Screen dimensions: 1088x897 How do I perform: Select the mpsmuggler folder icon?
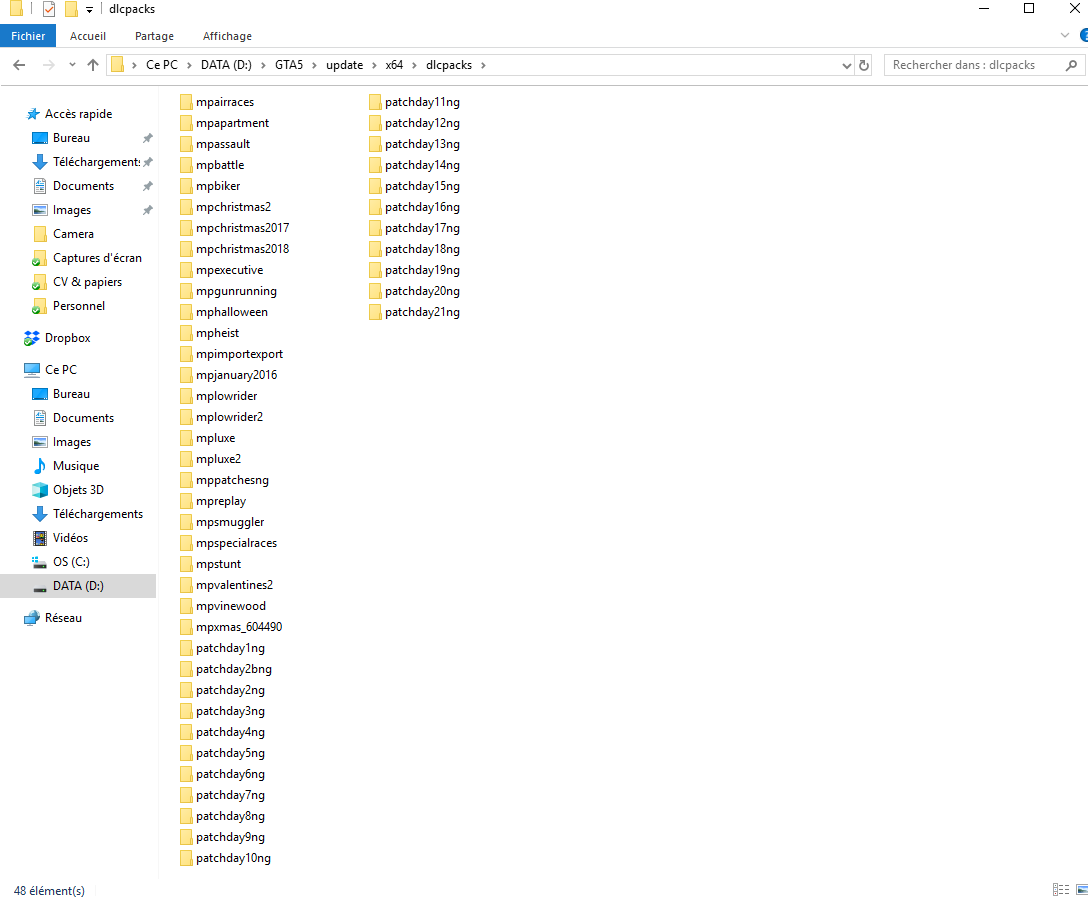(x=185, y=522)
